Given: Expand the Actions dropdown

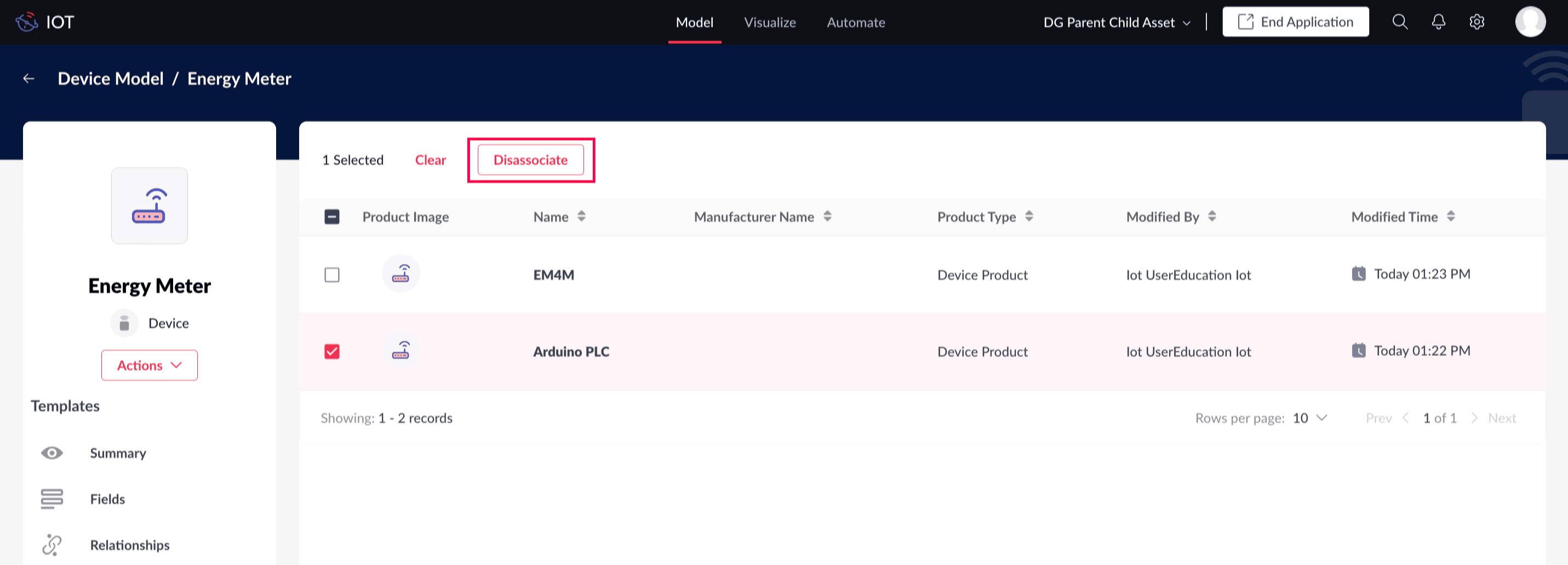Looking at the screenshot, I should point(149,366).
